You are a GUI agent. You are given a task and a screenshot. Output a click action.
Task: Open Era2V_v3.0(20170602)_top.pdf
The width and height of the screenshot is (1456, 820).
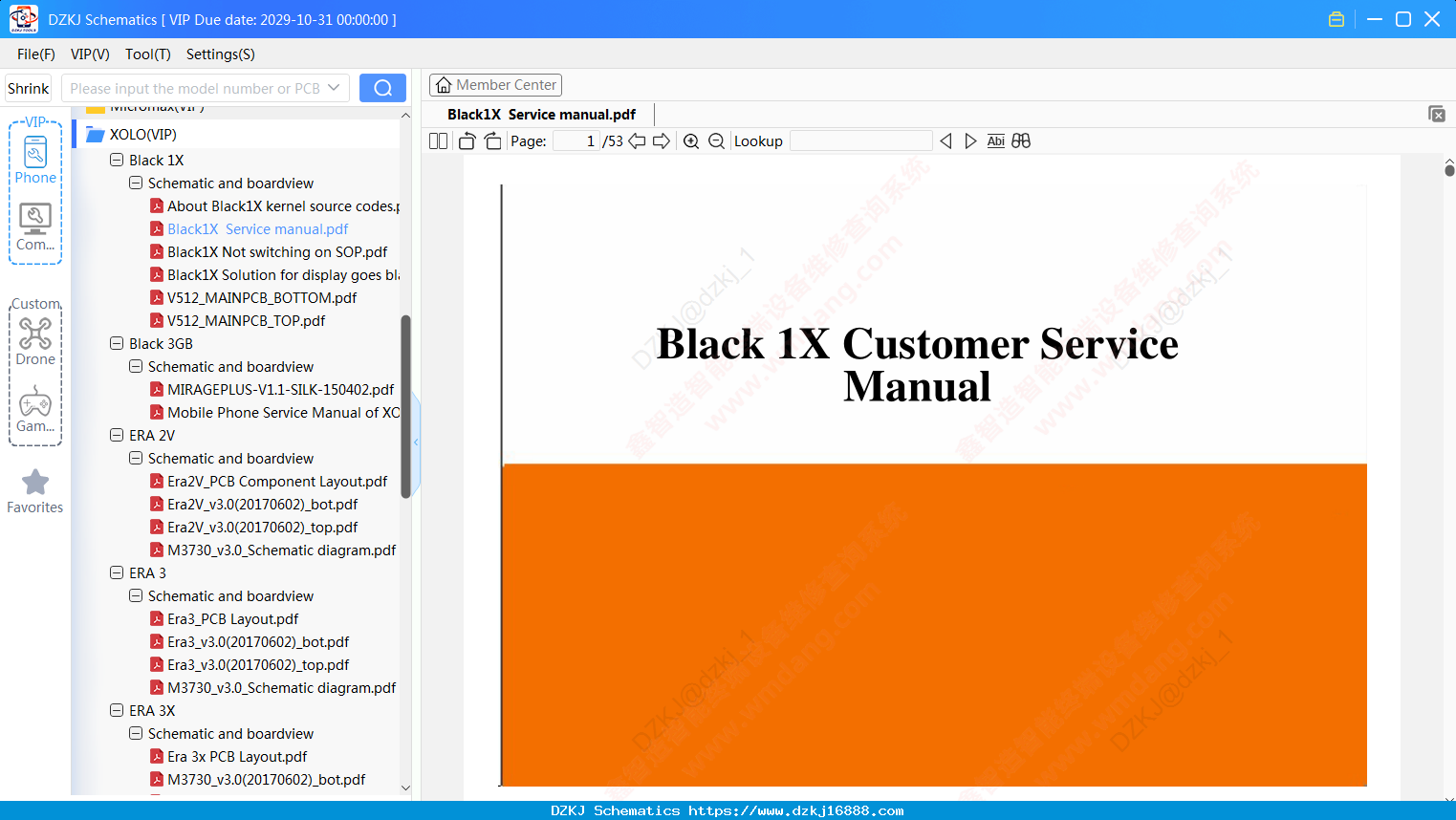pyautogui.click(x=263, y=528)
